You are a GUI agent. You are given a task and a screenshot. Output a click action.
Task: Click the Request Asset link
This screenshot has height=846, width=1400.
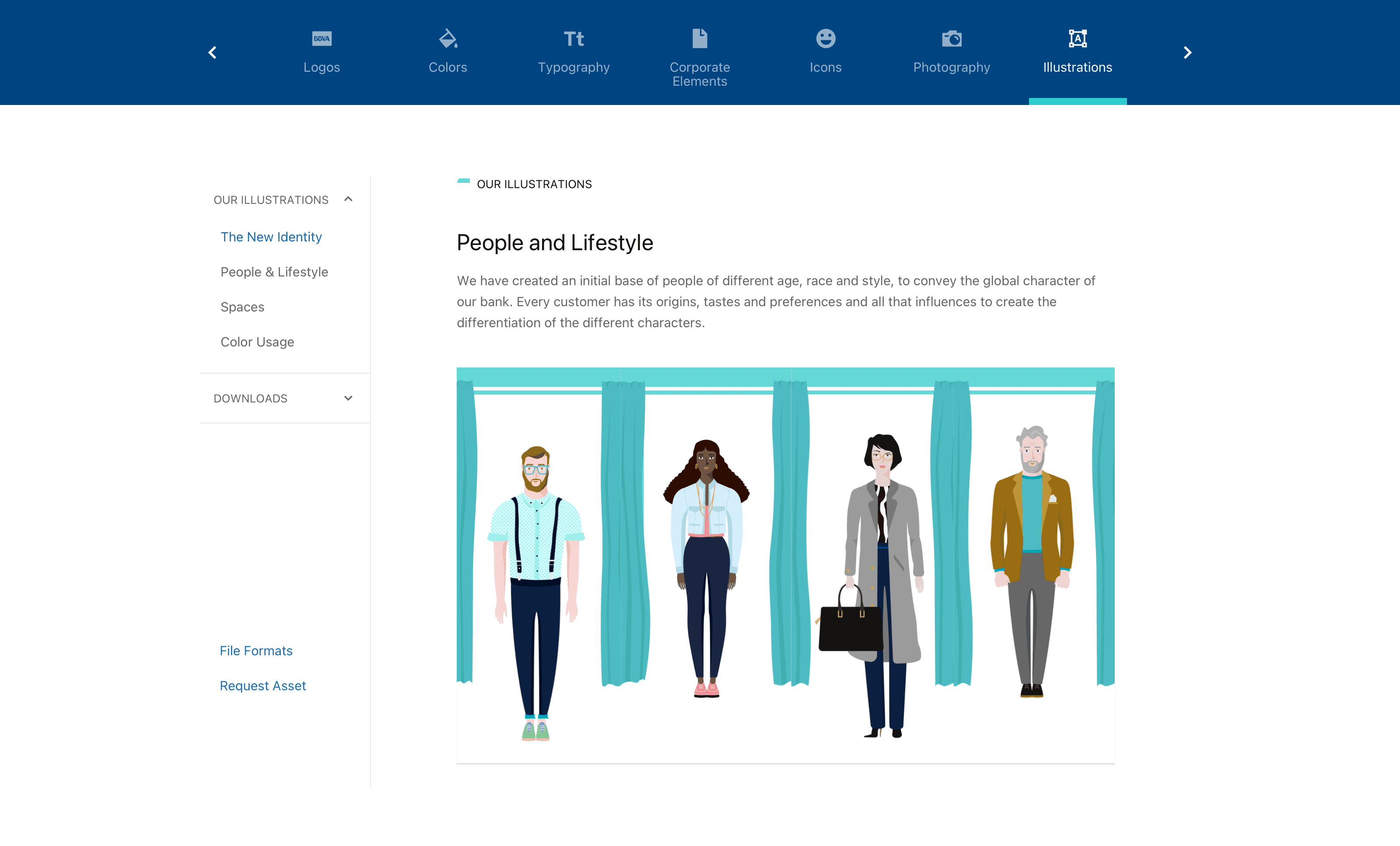[262, 686]
